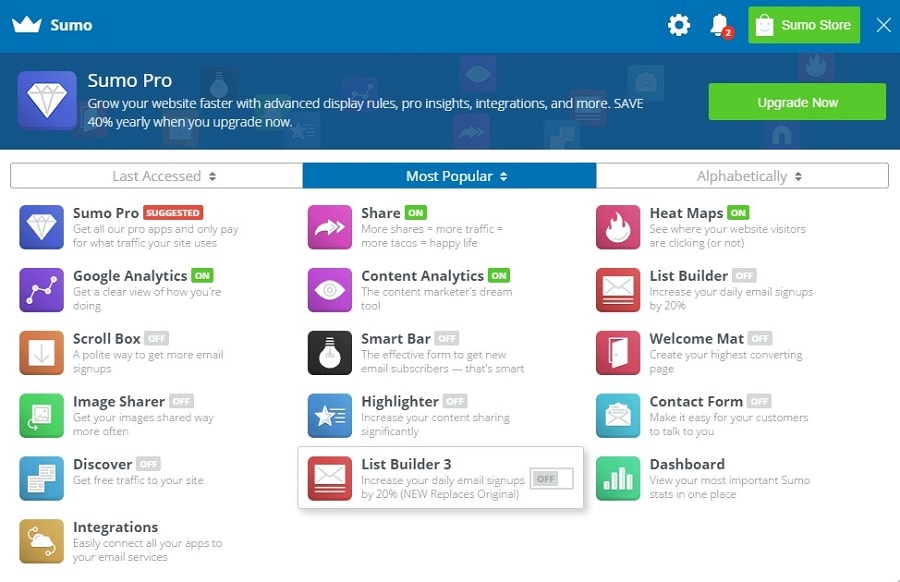Open the Google Analytics app title
The width and height of the screenshot is (900, 582).
pos(130,276)
